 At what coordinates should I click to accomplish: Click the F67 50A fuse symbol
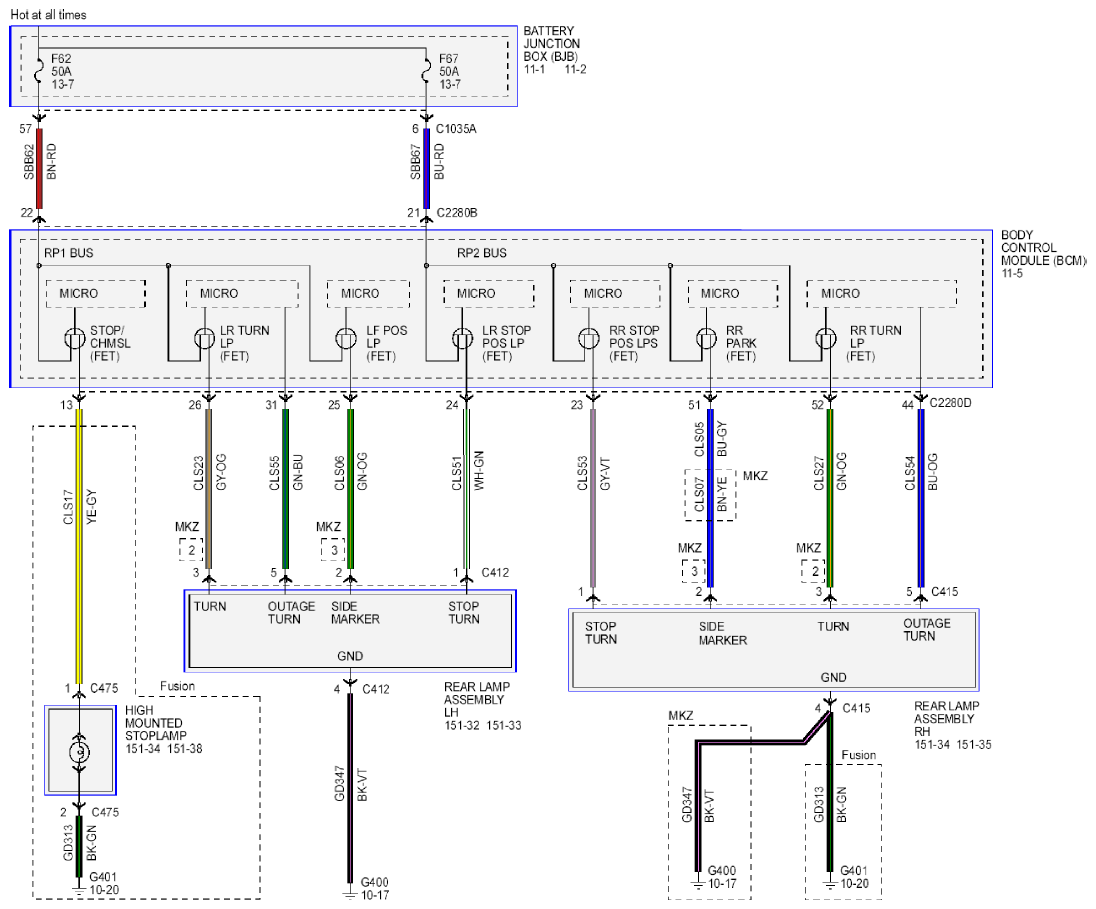coord(426,71)
